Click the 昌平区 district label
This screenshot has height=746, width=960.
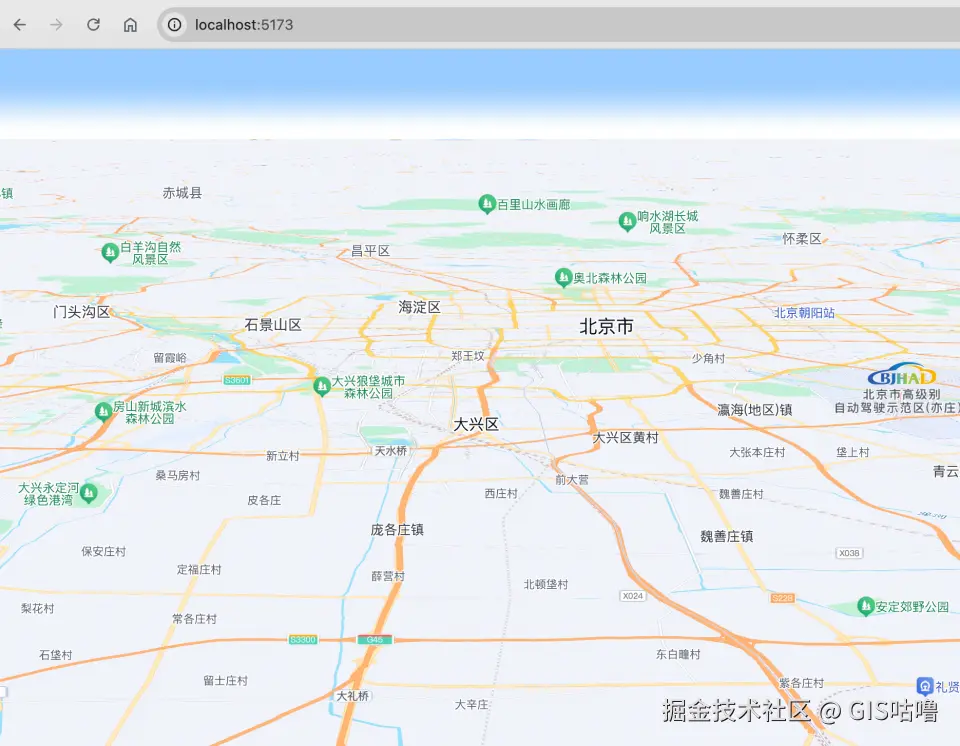point(370,251)
